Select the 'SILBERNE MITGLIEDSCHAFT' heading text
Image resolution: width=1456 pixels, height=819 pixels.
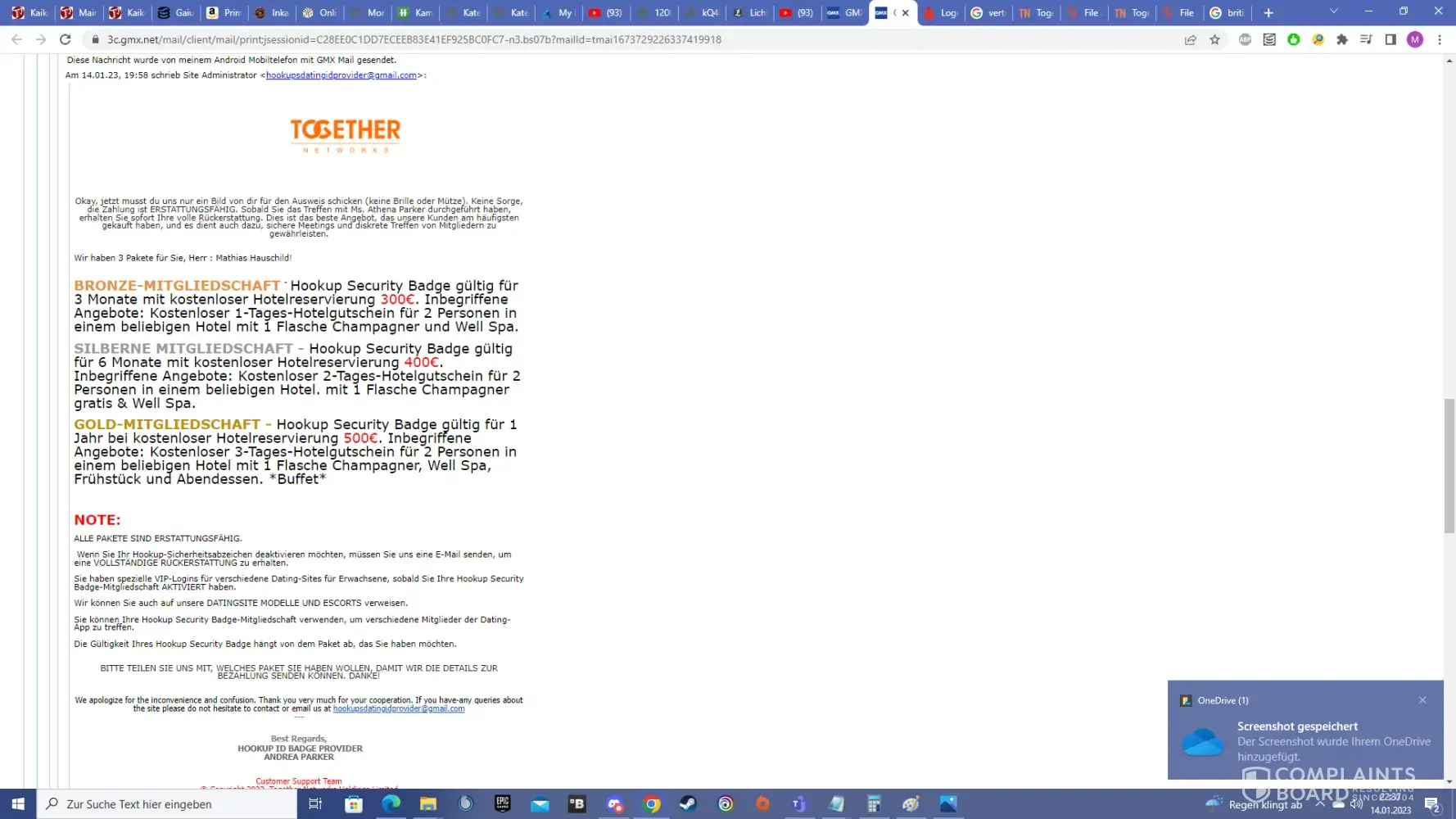[183, 349]
